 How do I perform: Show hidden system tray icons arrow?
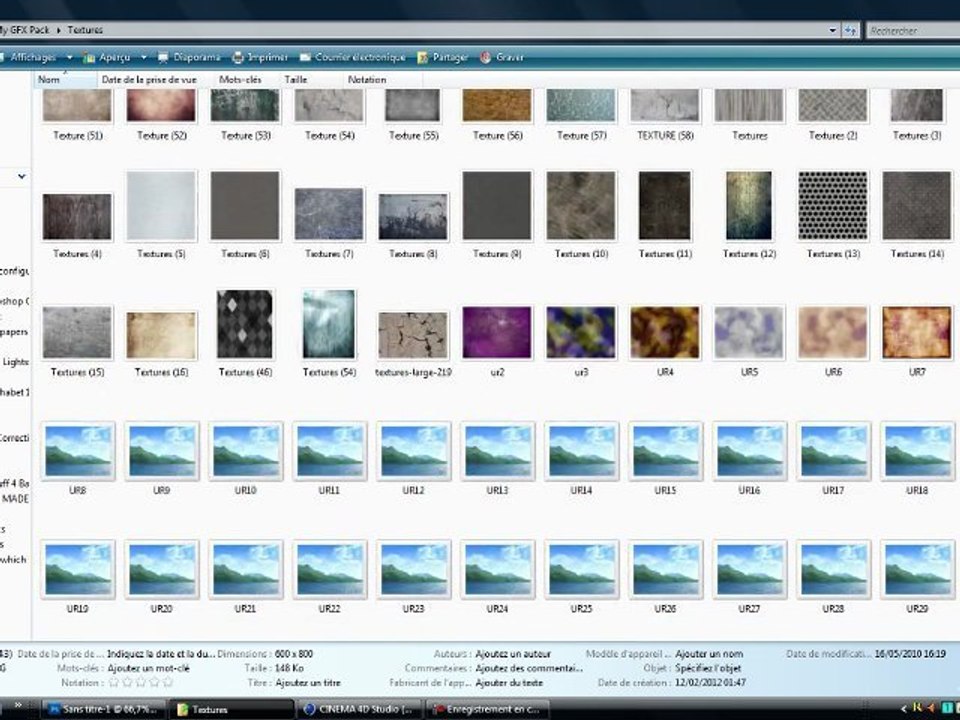[x=904, y=708]
